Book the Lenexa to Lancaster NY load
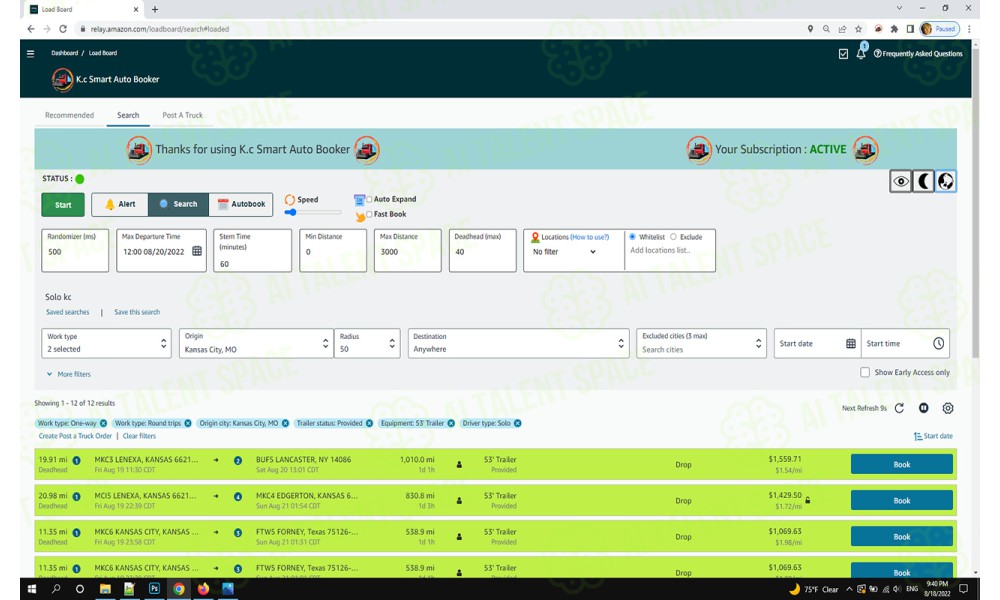This screenshot has height=600, width=1000. coord(902,465)
